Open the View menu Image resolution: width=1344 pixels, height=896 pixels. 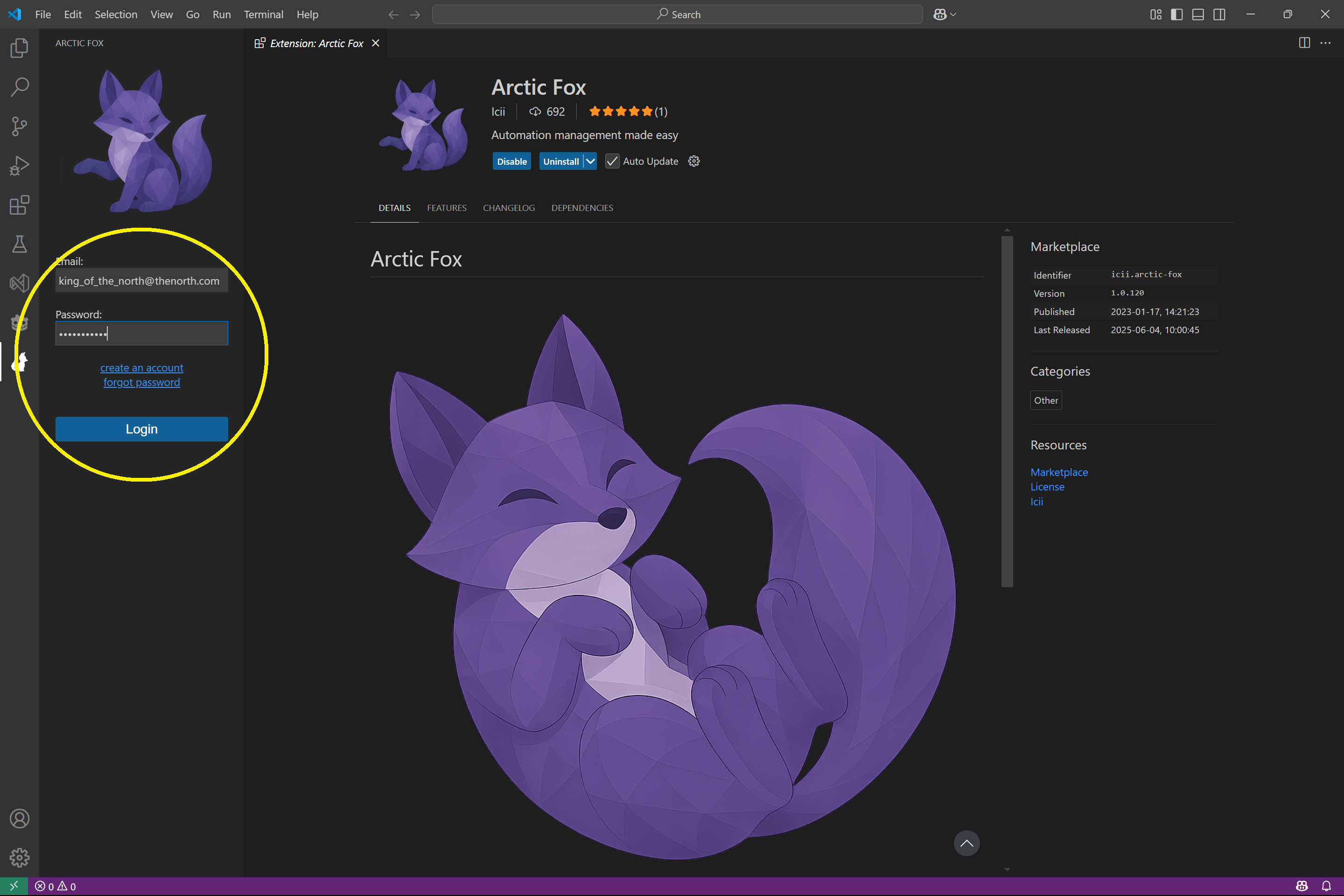click(x=162, y=14)
